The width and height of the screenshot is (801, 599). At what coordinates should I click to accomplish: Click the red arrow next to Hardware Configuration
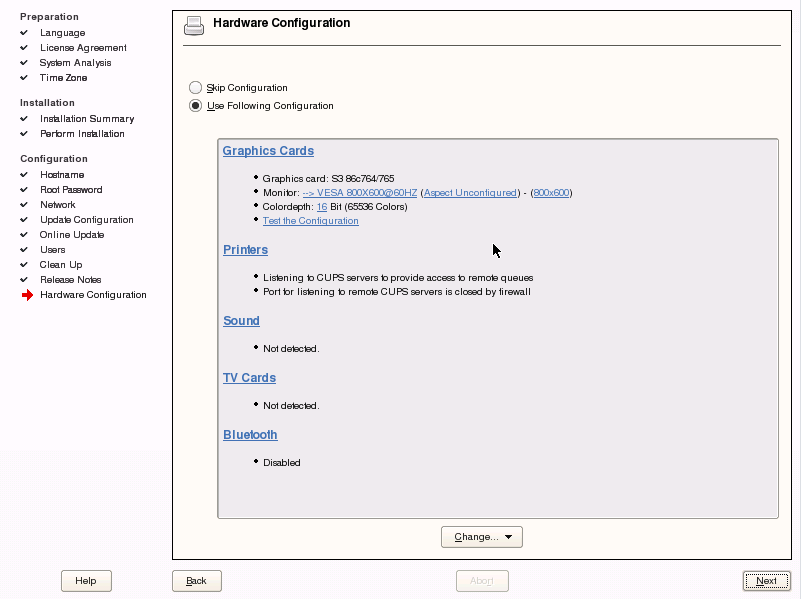[27, 295]
